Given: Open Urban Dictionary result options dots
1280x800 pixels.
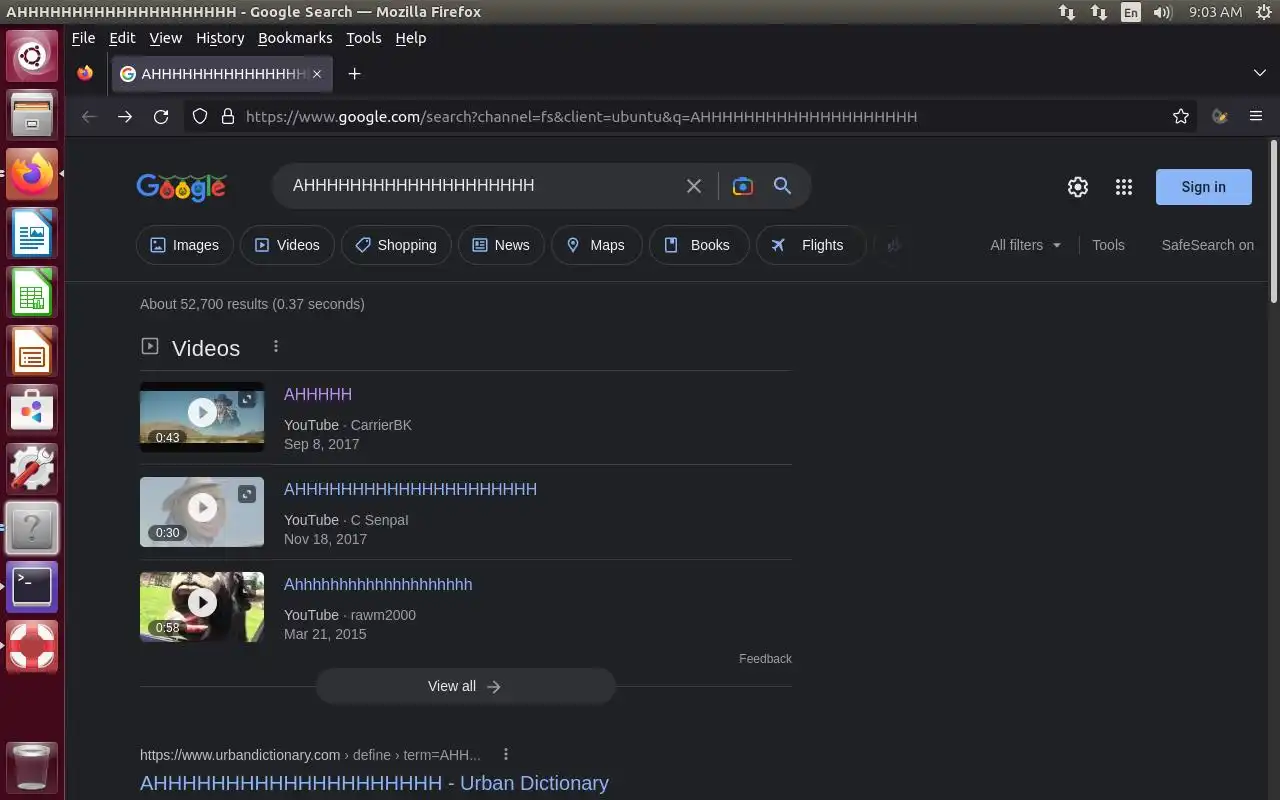Looking at the screenshot, I should coord(506,754).
